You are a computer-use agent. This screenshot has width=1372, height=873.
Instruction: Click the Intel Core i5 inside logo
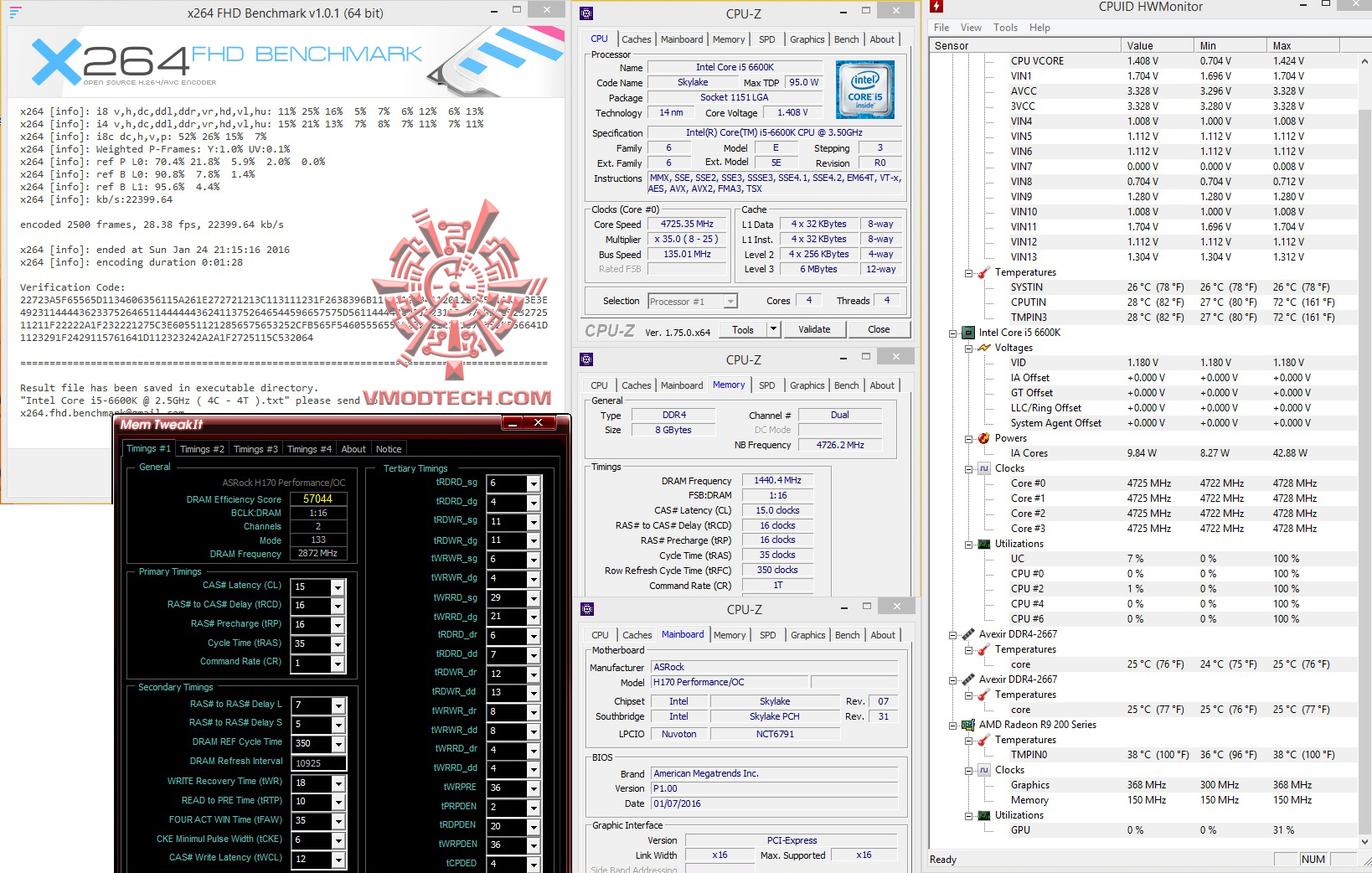point(864,90)
